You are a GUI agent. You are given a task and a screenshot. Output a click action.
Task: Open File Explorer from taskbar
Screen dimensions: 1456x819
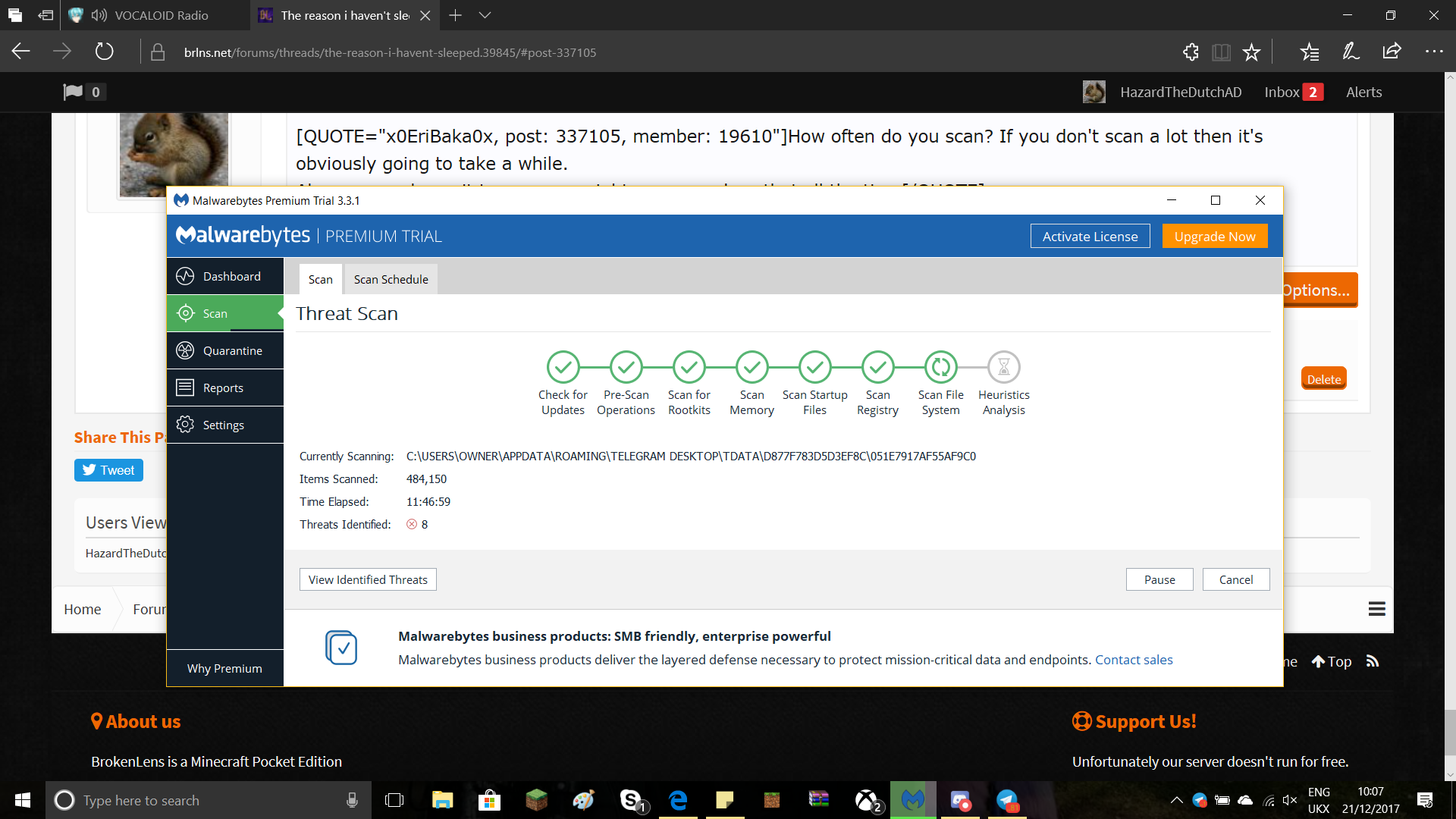[x=442, y=800]
